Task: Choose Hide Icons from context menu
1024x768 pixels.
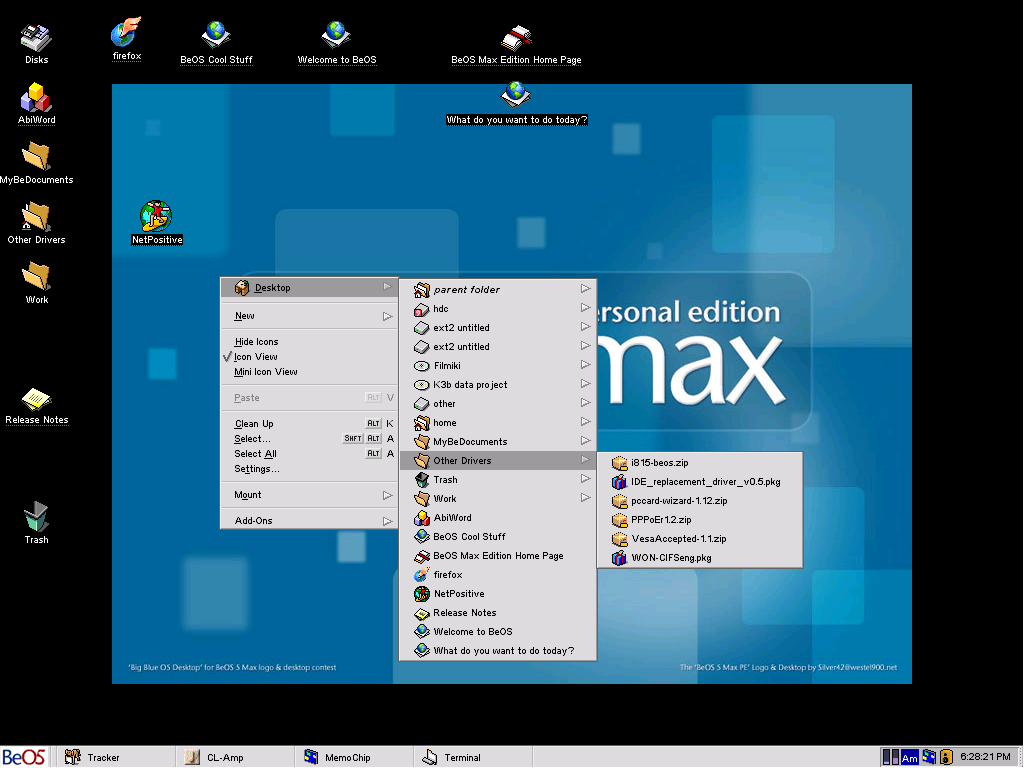Action: pyautogui.click(x=309, y=342)
